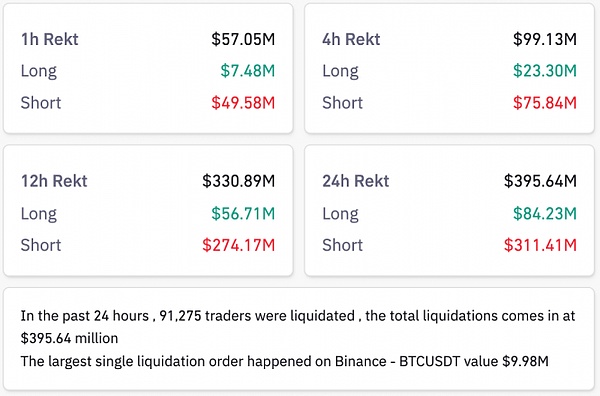Viewport: 600px width, 396px height.
Task: Click the 4h Long value $23.30M
Action: pyautogui.click(x=545, y=71)
